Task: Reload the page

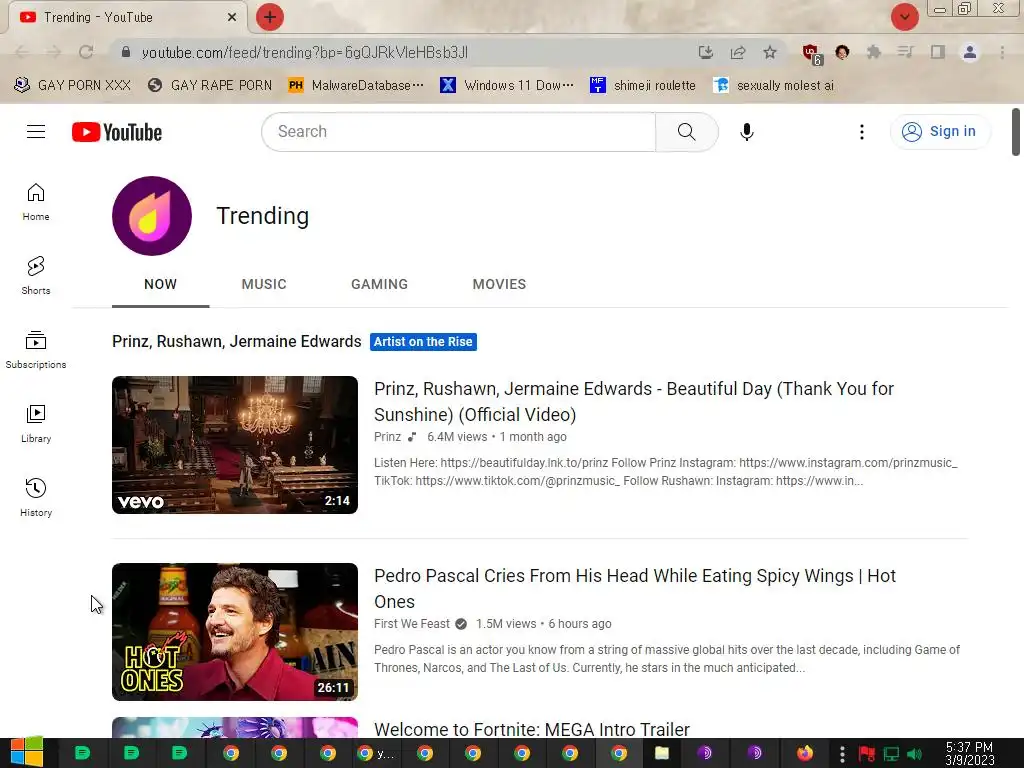Action: point(86,52)
